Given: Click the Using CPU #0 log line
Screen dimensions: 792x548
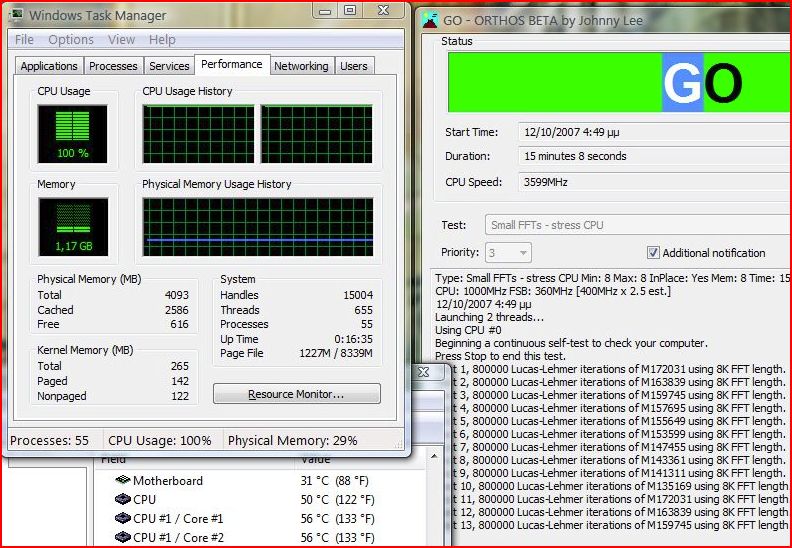Looking at the screenshot, I should (x=468, y=330).
